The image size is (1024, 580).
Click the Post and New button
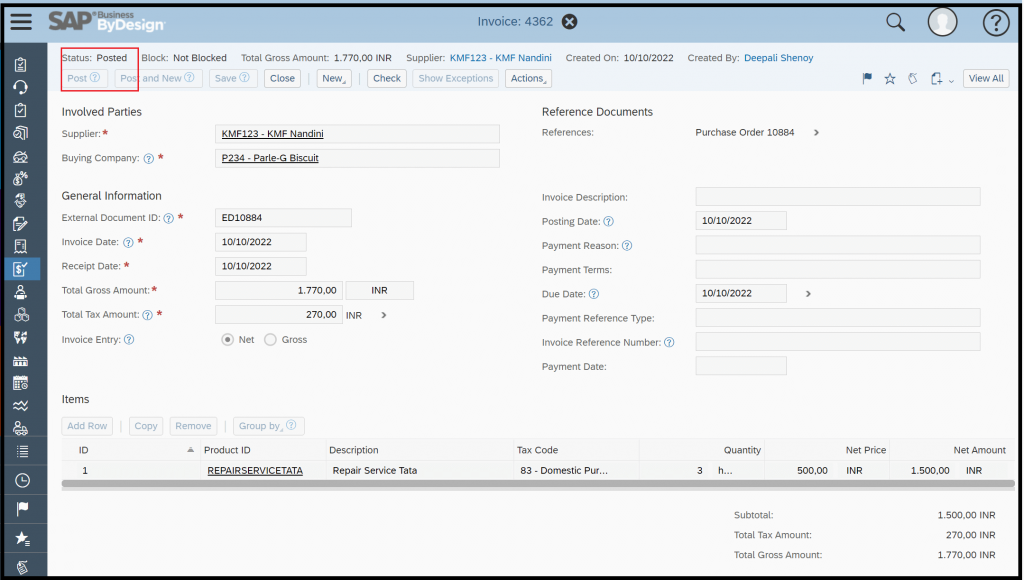click(x=157, y=78)
